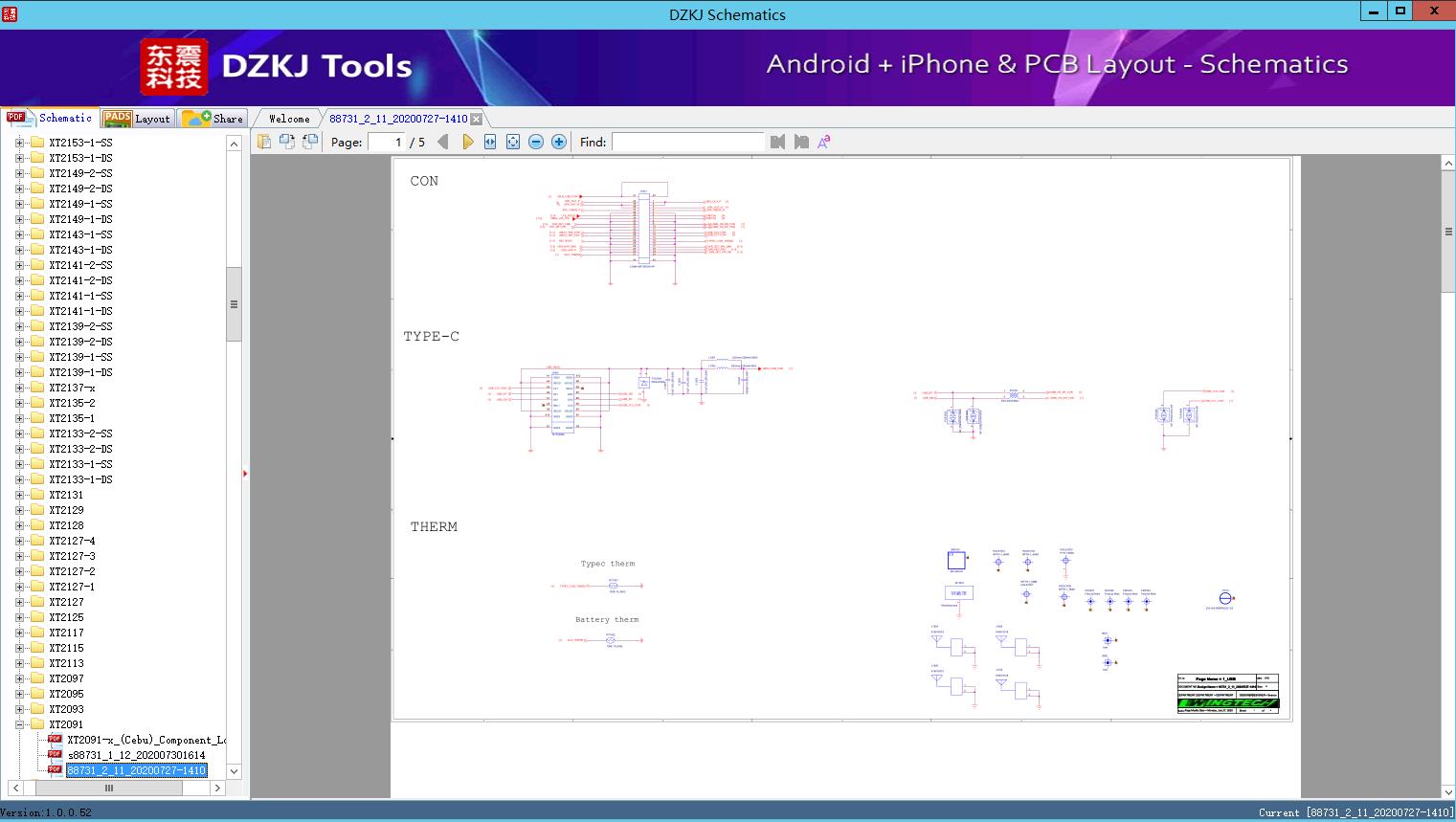Click the tree horizontal scrollbar thumb

coord(109,788)
